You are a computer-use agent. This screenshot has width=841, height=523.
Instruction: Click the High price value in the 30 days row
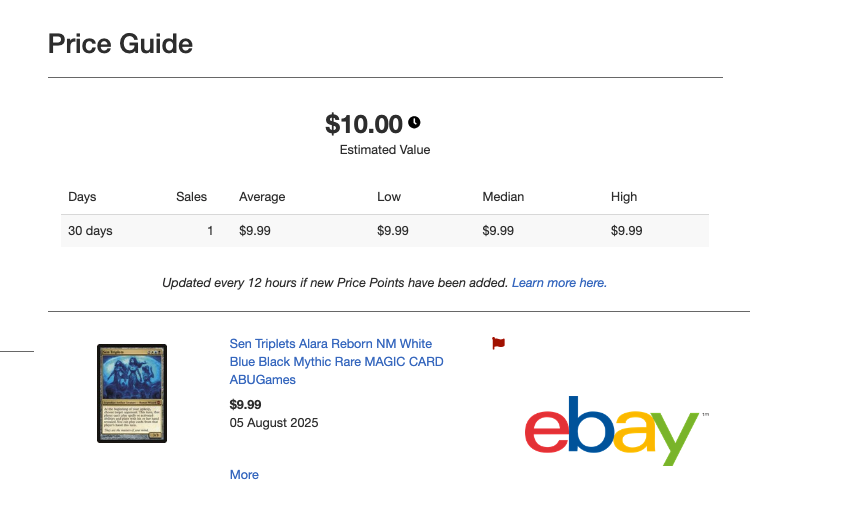pyautogui.click(x=626, y=231)
